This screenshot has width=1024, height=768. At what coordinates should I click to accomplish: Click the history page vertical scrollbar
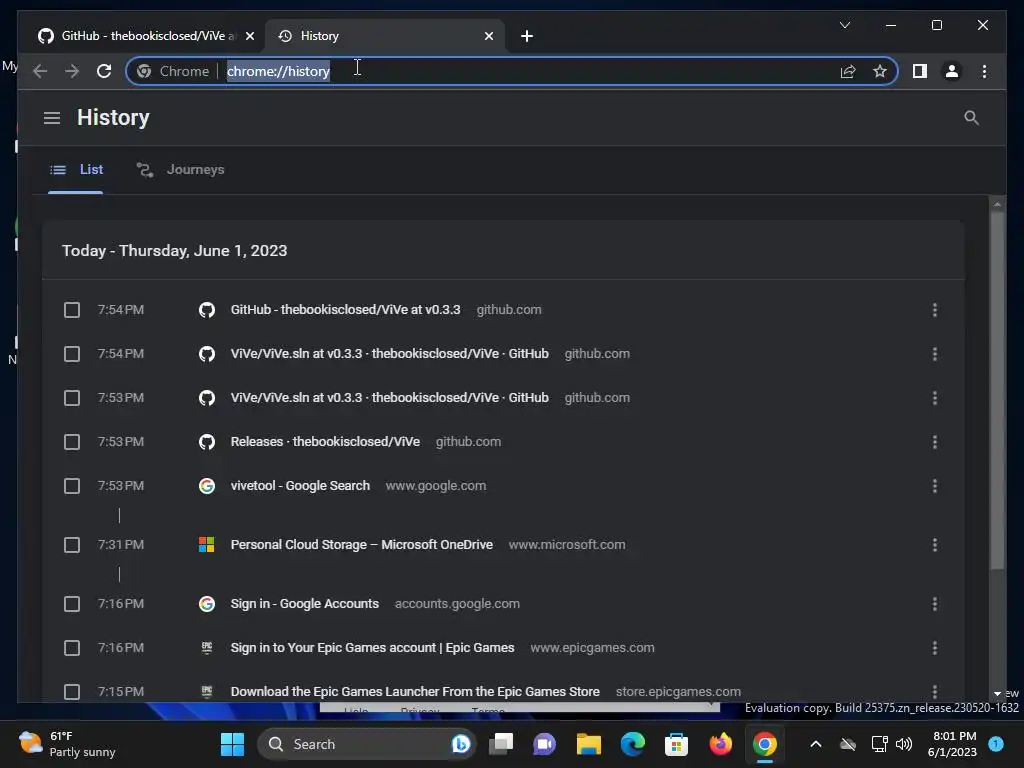pyautogui.click(x=997, y=389)
